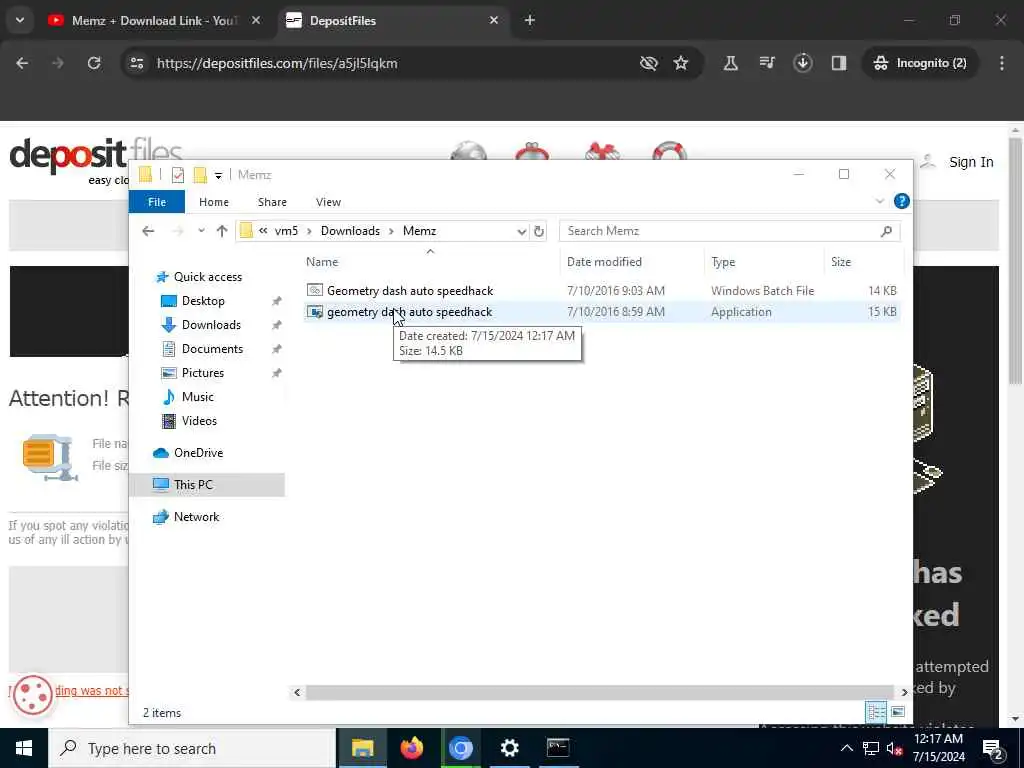The image size is (1024, 768).
Task: Select Quick access in navigation pane
Action: click(x=207, y=277)
